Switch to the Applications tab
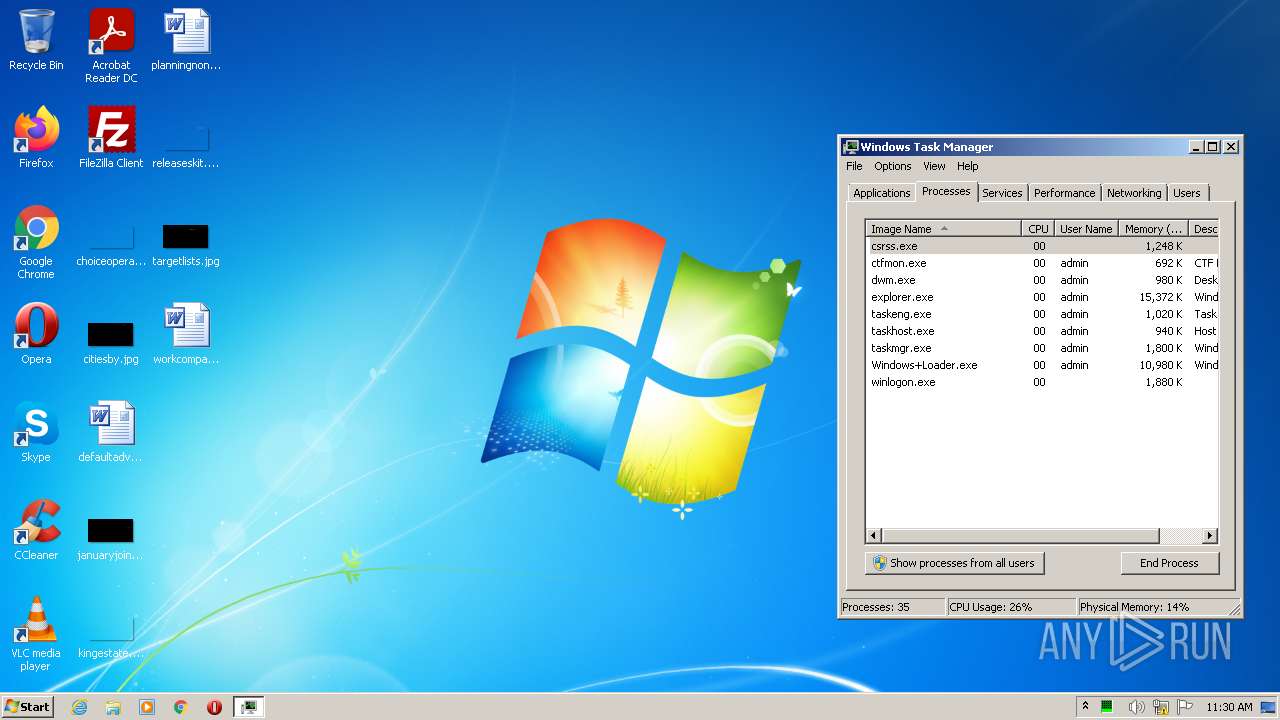This screenshot has height=720, width=1280. [881, 193]
